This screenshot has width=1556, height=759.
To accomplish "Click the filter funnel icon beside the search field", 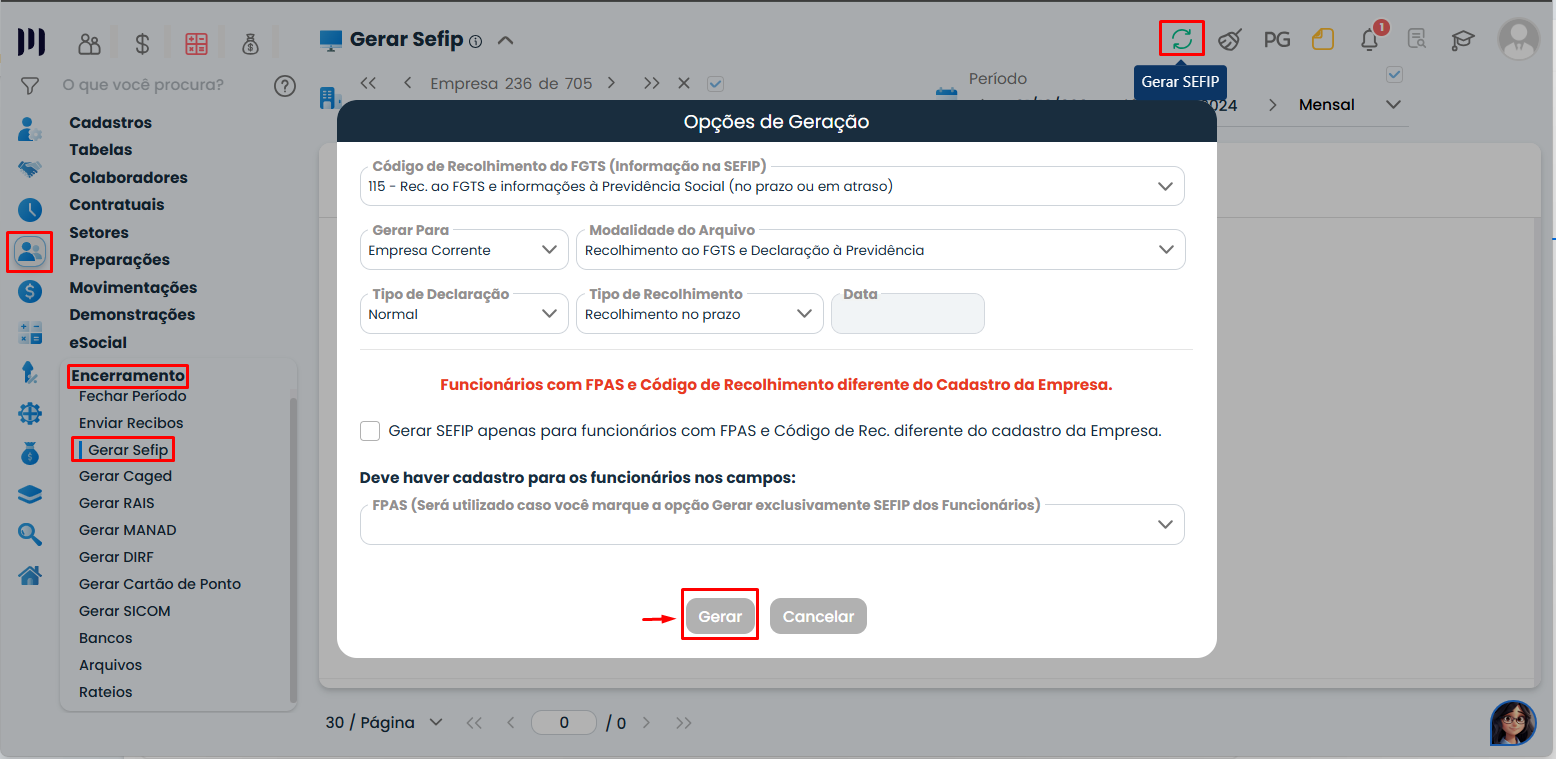I will (30, 85).
